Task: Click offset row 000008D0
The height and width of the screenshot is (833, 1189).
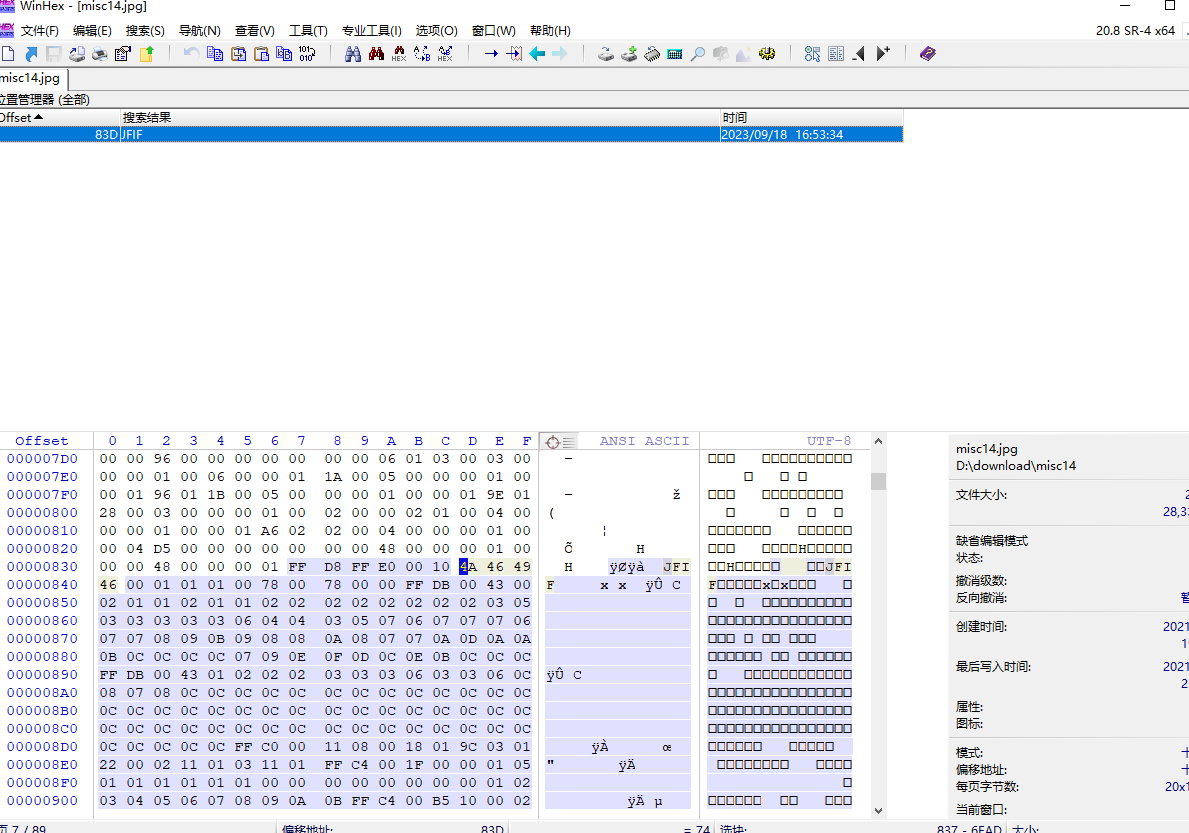Action: tap(42, 747)
